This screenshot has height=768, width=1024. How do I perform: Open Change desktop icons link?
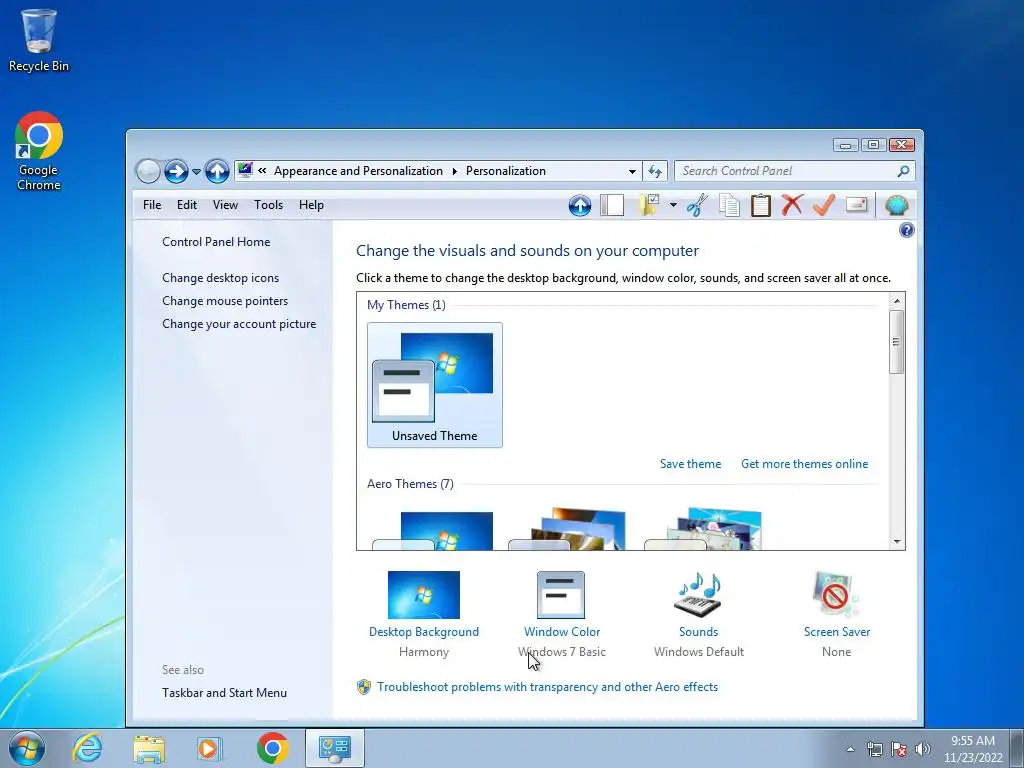click(x=220, y=278)
